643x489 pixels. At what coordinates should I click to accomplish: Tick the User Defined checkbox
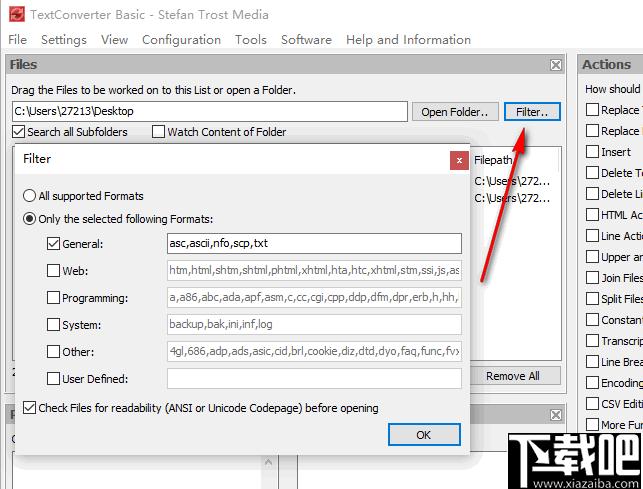coord(54,378)
